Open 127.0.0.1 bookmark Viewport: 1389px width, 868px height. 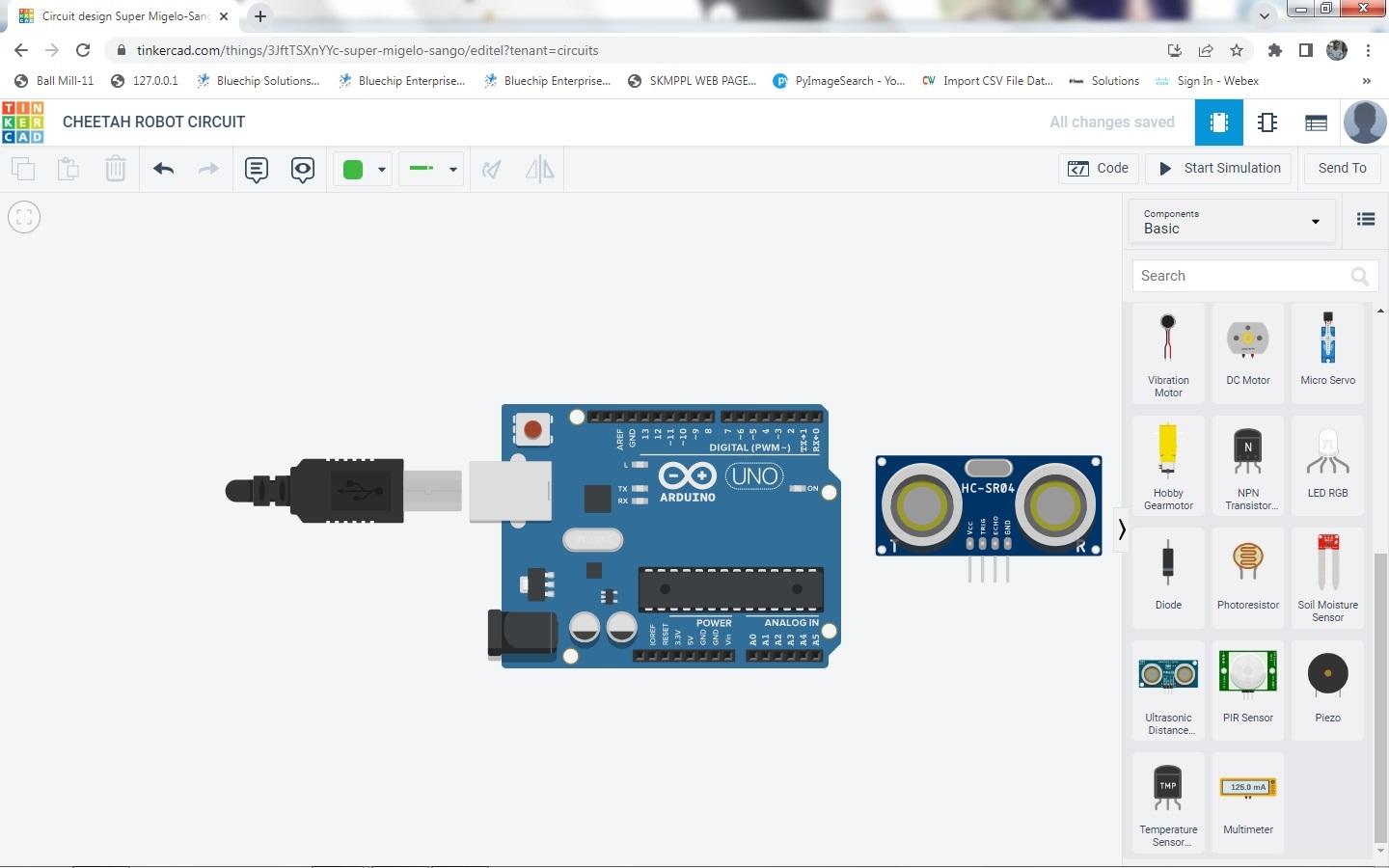tap(145, 81)
